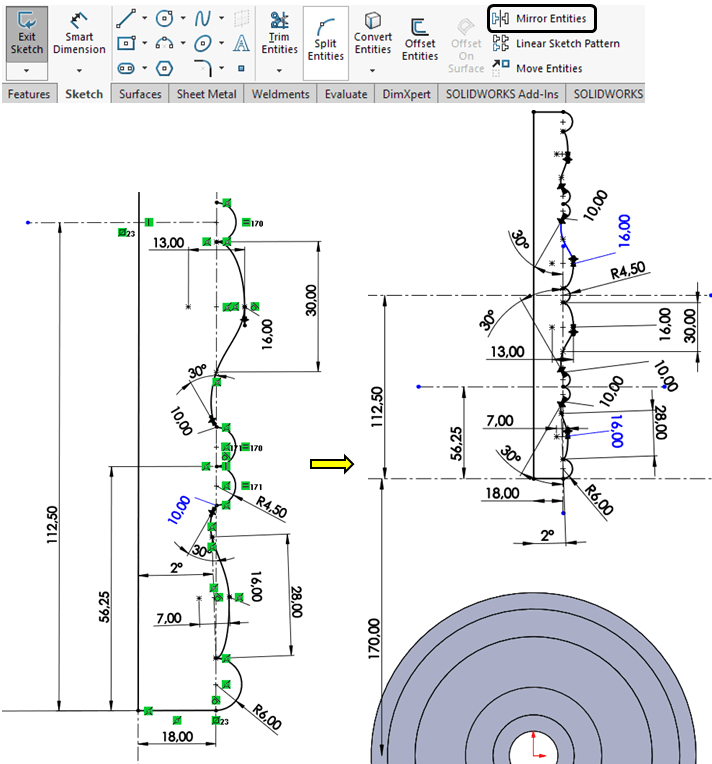The width and height of the screenshot is (712, 764).
Task: Click the Mirror Entities command
Action: 540,18
